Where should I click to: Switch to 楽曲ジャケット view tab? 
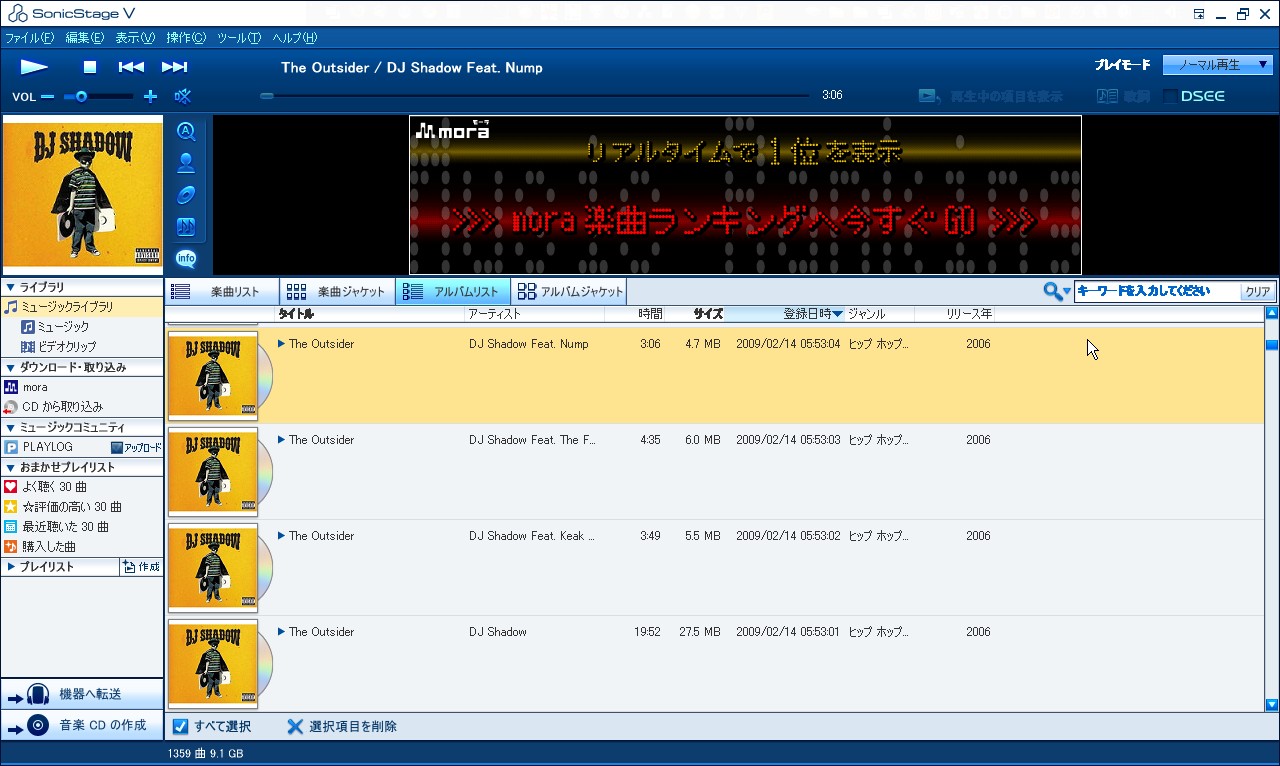click(x=337, y=292)
